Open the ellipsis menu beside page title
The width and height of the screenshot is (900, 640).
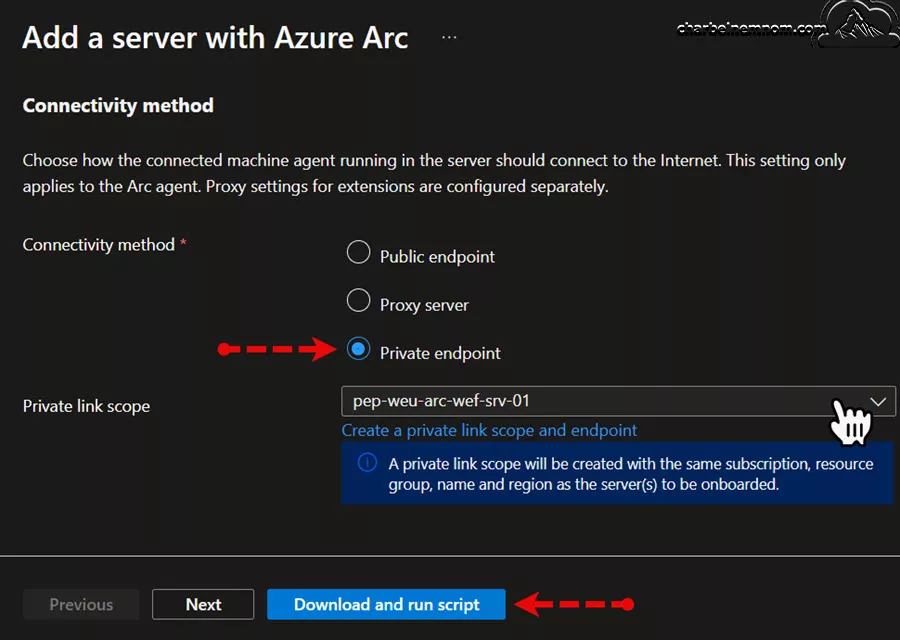[449, 38]
